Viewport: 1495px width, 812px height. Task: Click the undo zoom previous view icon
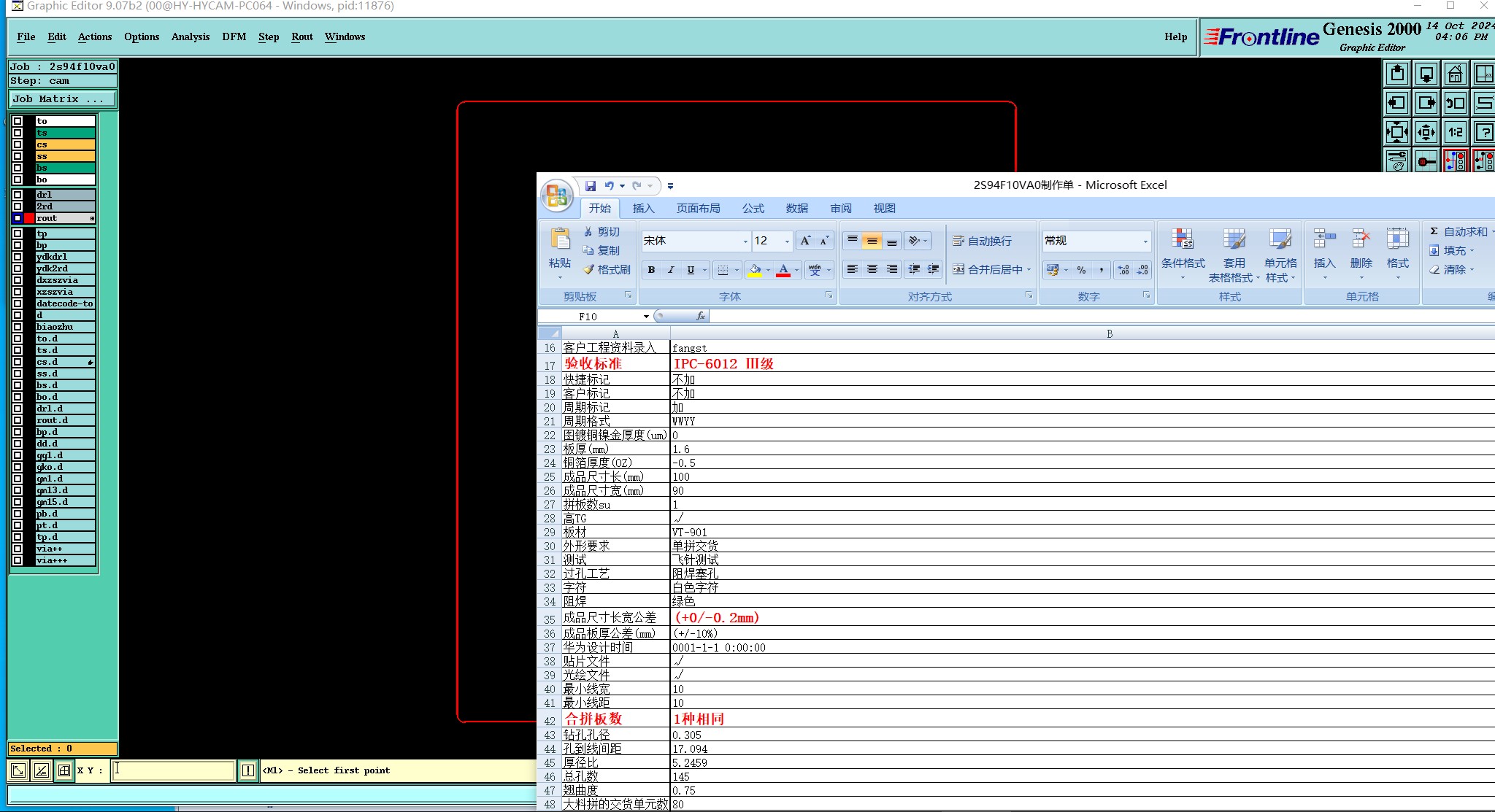pyautogui.click(x=1455, y=103)
